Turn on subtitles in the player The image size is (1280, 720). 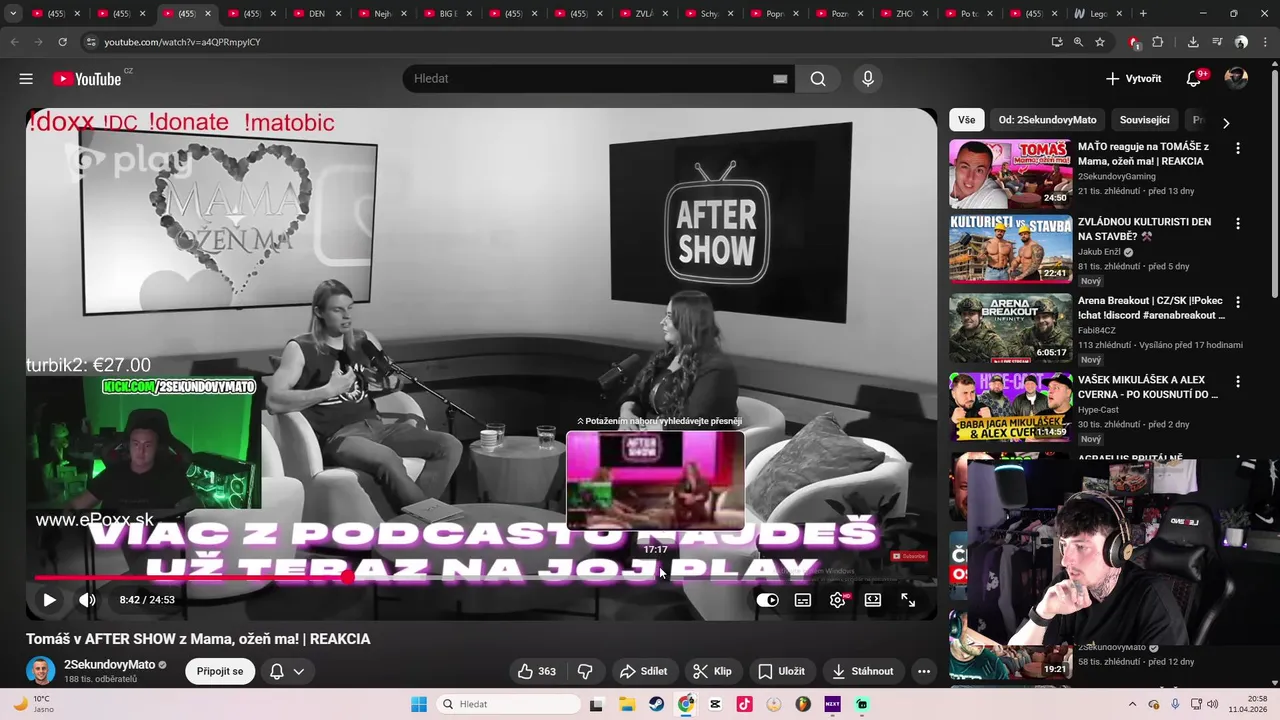[x=803, y=600]
